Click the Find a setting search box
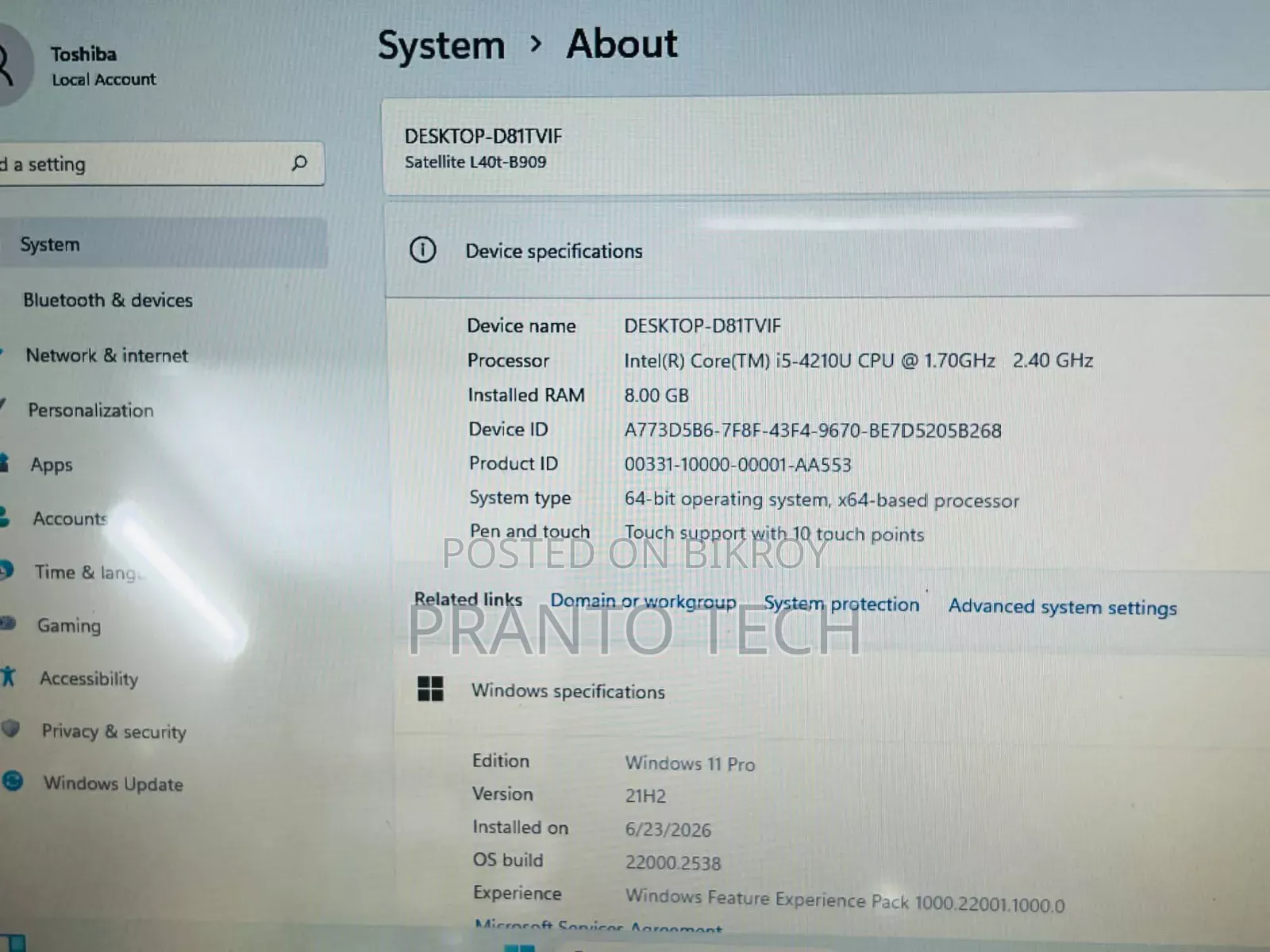1270x952 pixels. click(162, 164)
